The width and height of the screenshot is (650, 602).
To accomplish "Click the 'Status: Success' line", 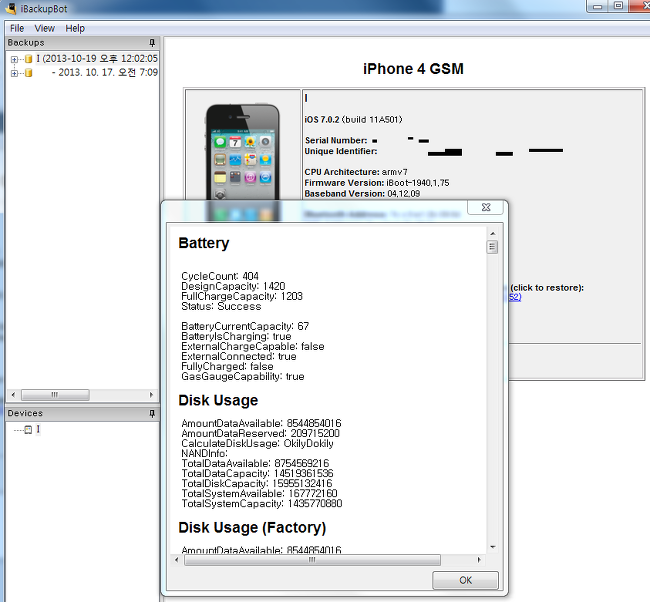I will (221, 306).
